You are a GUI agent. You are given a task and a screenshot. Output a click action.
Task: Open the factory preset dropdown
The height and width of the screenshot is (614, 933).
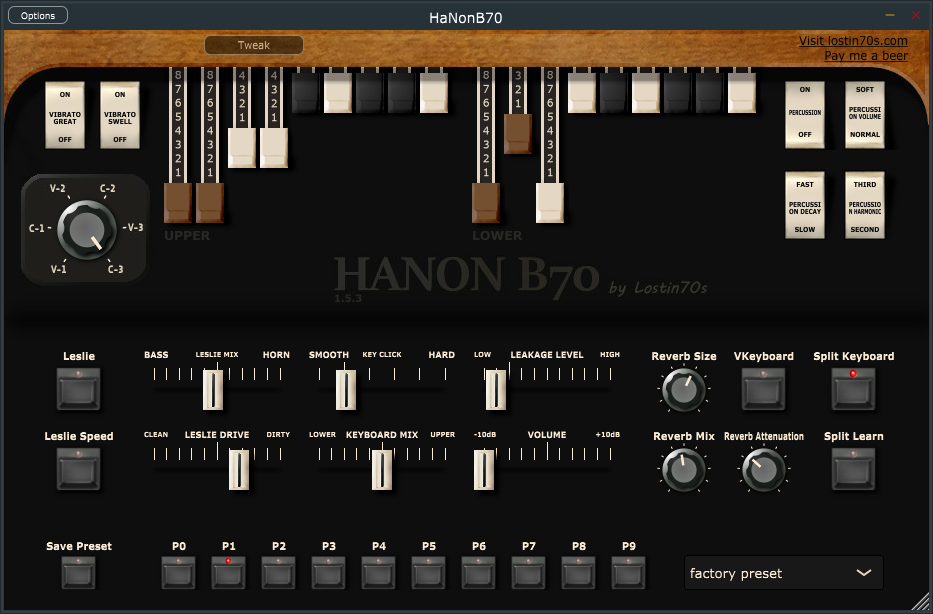[x=784, y=573]
